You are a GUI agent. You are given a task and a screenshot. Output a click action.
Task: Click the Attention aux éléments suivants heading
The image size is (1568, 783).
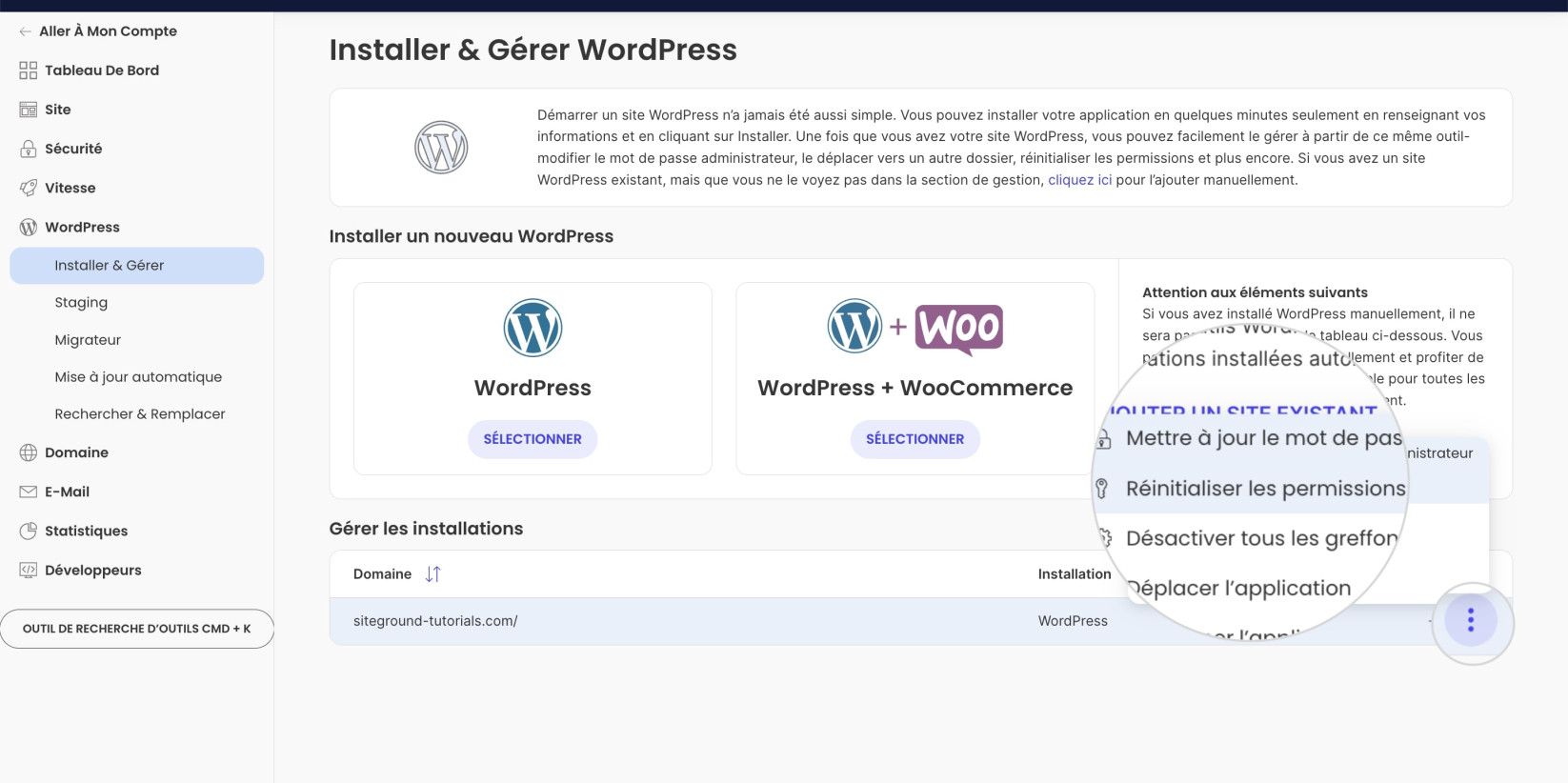[x=1255, y=292]
